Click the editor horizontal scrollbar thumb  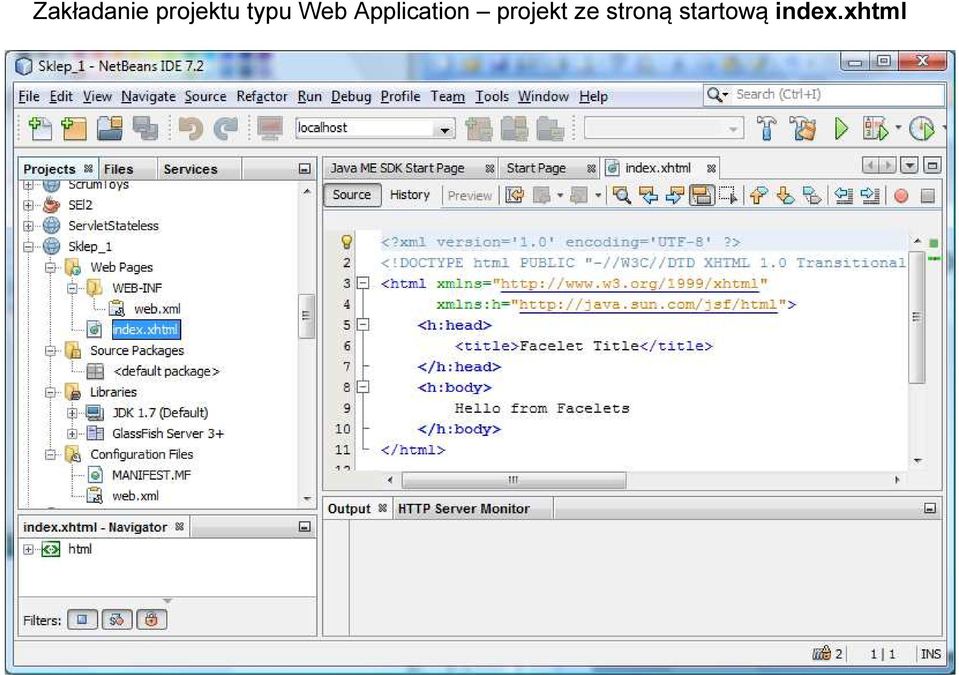514,480
